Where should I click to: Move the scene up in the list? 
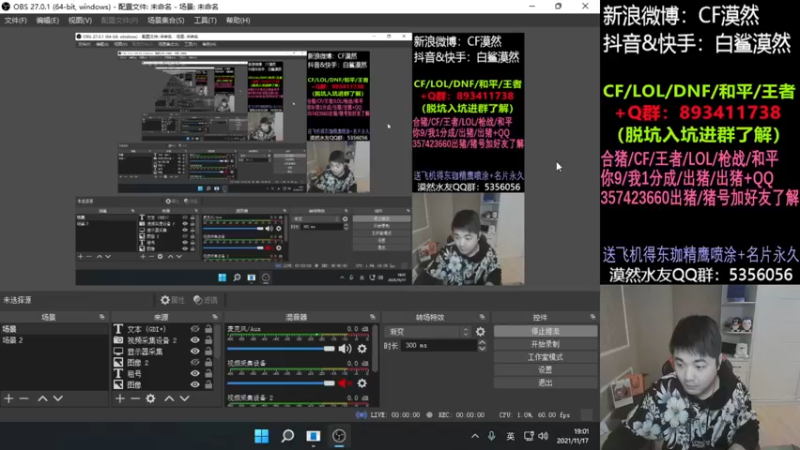point(43,398)
